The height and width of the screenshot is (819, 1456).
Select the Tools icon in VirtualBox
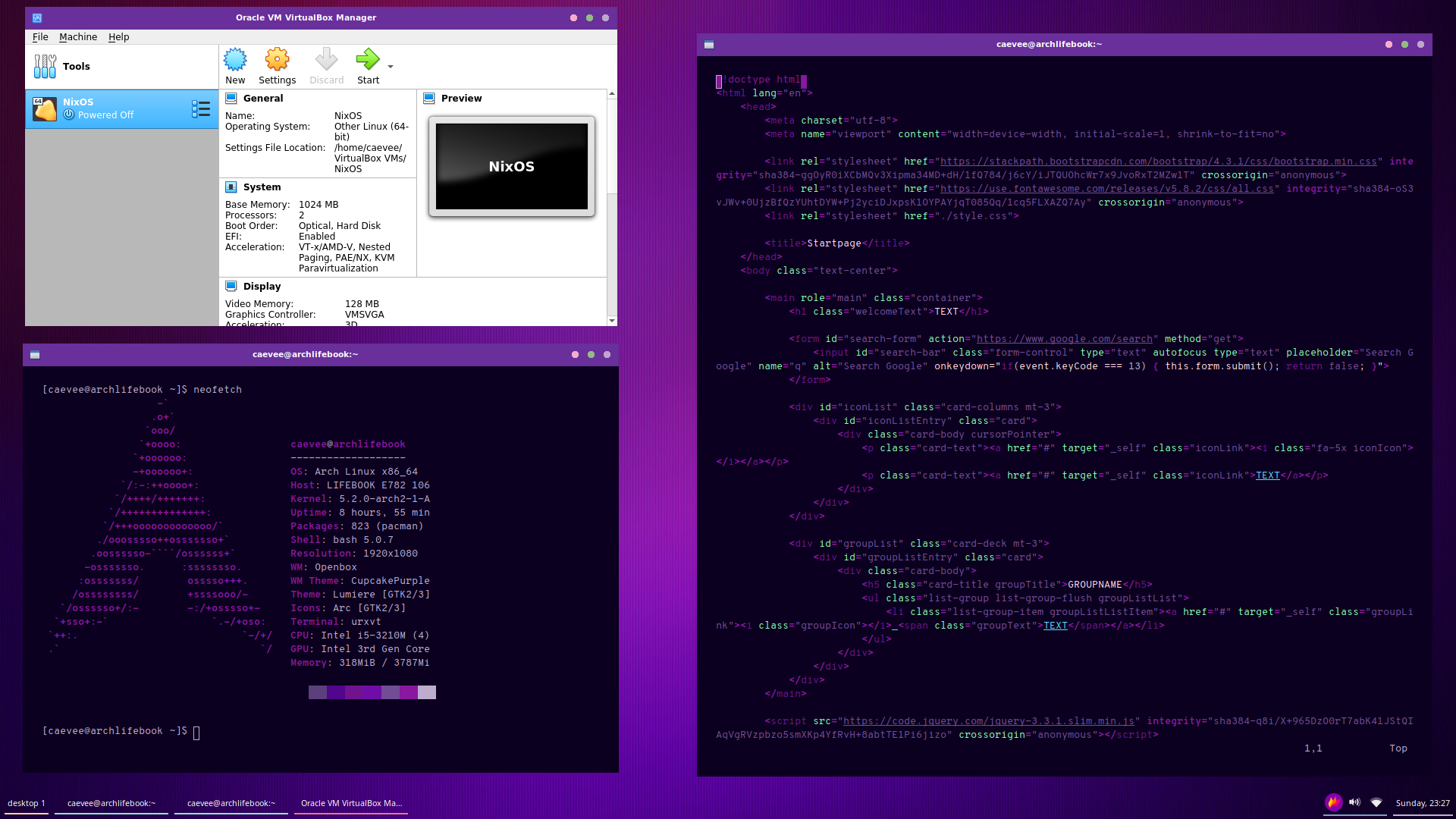coord(45,66)
